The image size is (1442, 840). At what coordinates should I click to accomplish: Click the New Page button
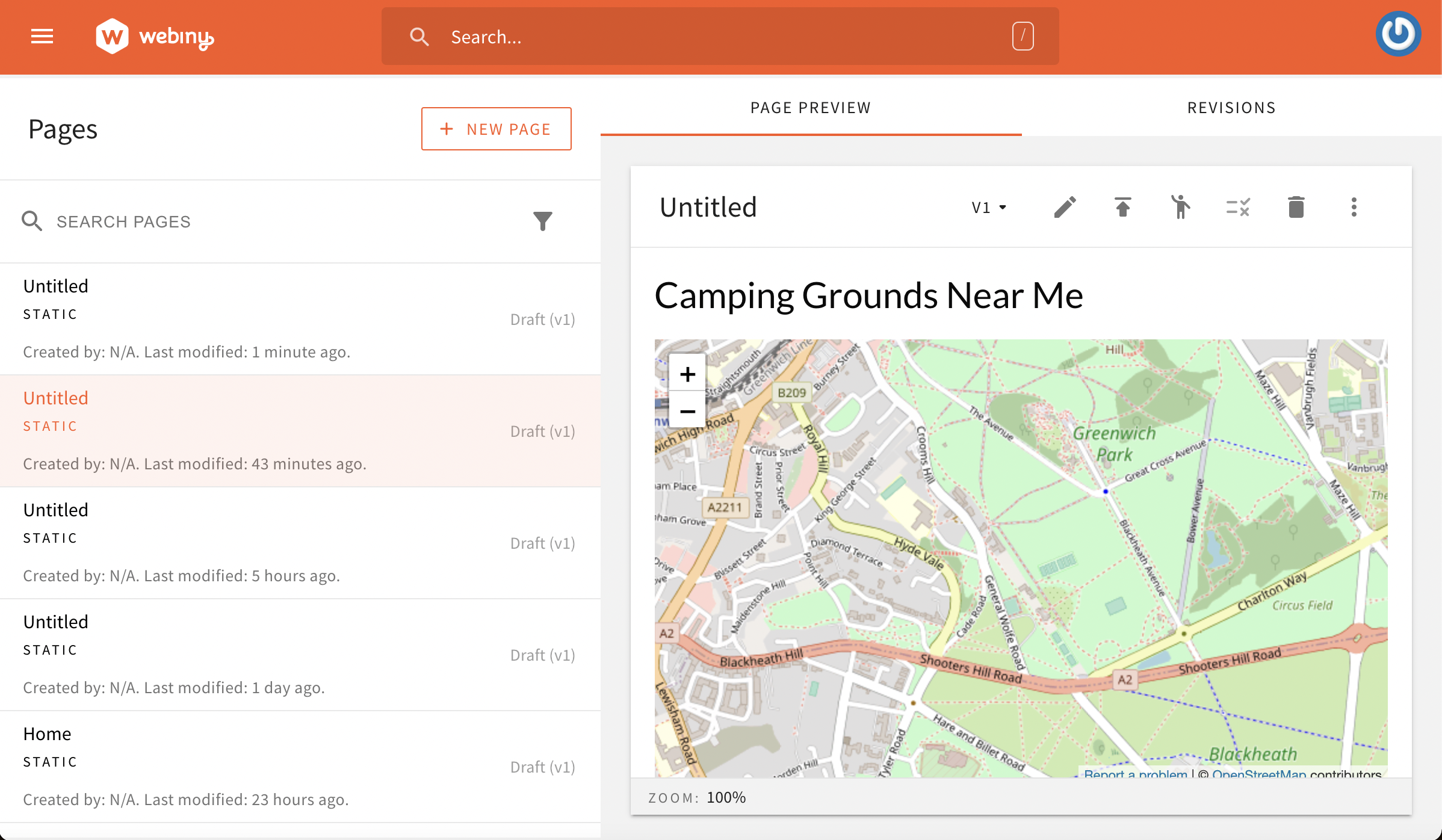pos(496,129)
